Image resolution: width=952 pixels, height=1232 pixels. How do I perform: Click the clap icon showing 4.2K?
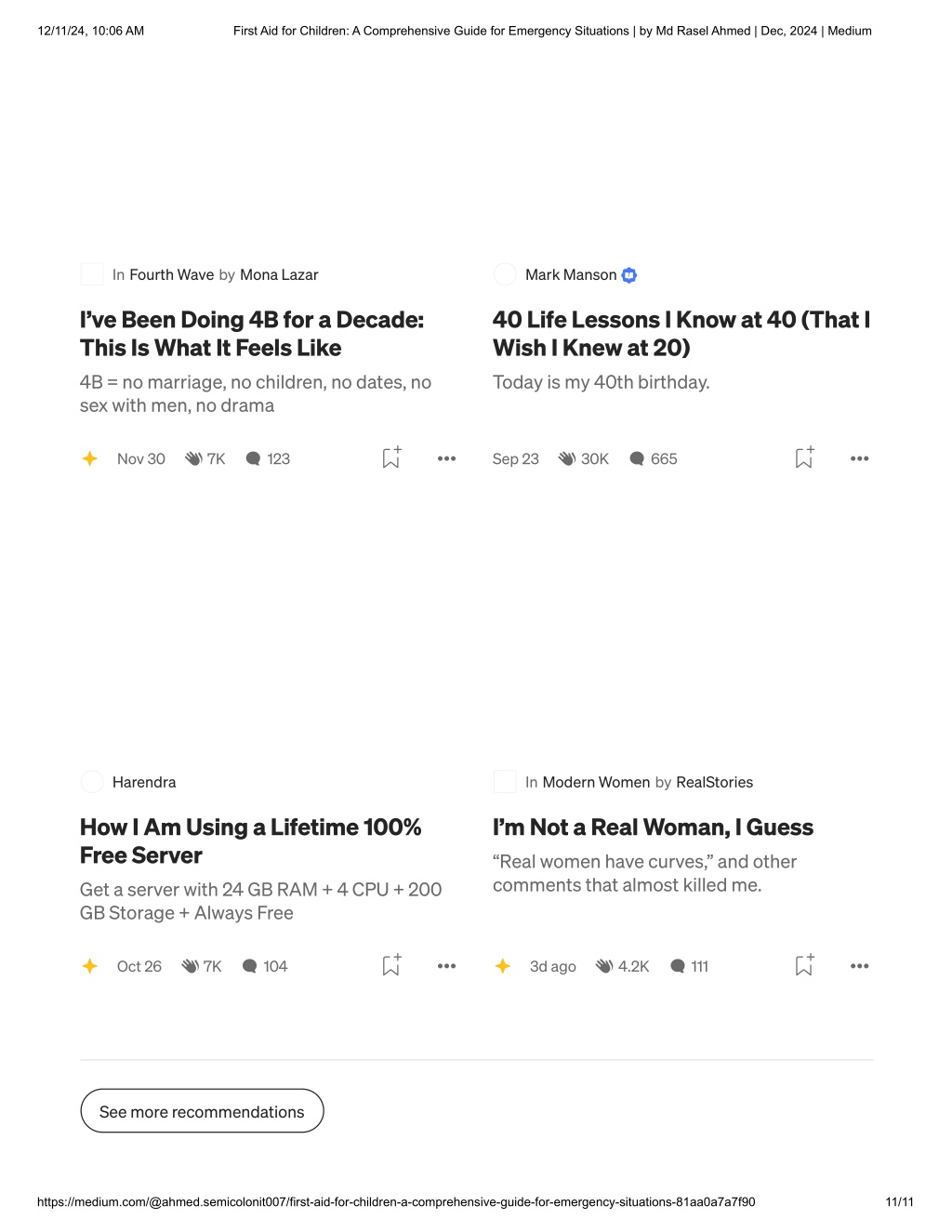click(604, 966)
